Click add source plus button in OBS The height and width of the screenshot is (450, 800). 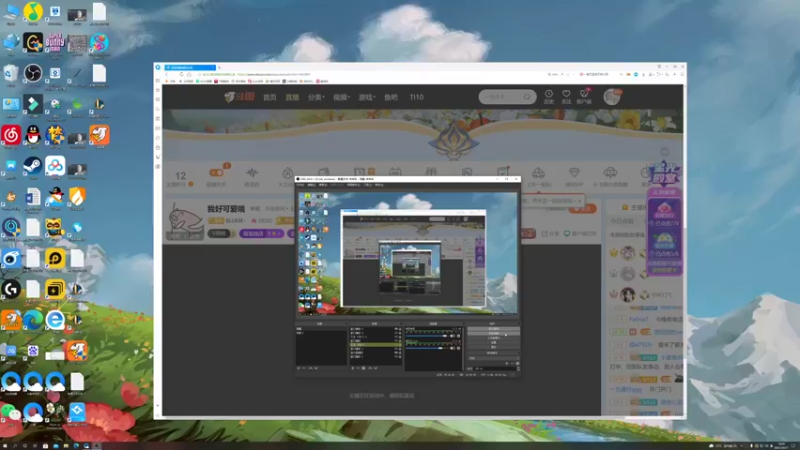(x=353, y=368)
